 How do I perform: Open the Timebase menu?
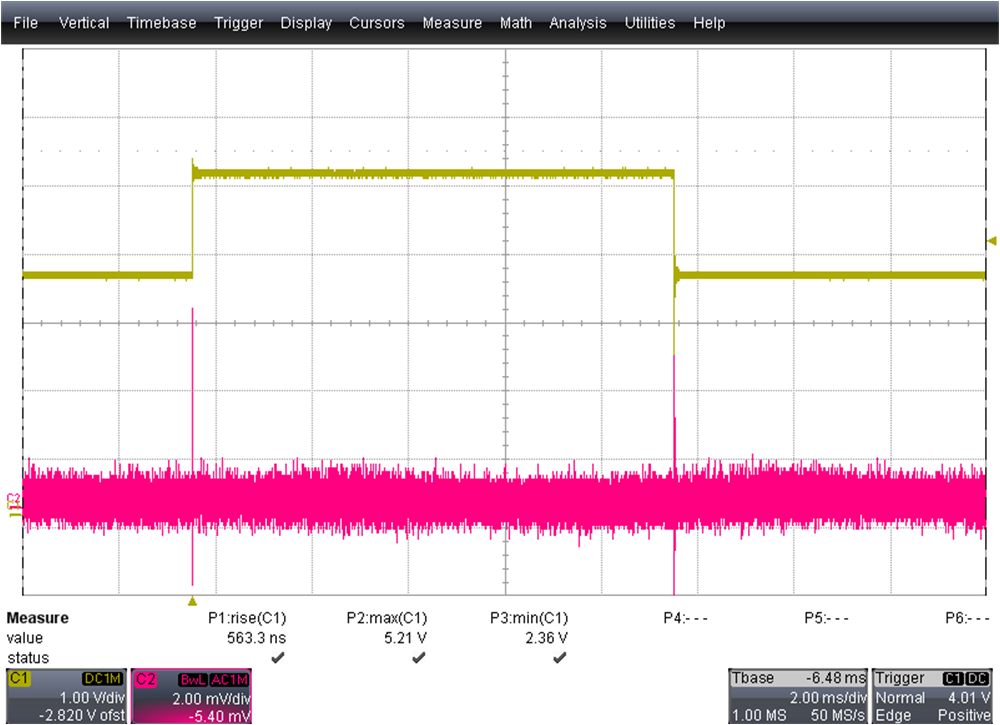tap(162, 22)
